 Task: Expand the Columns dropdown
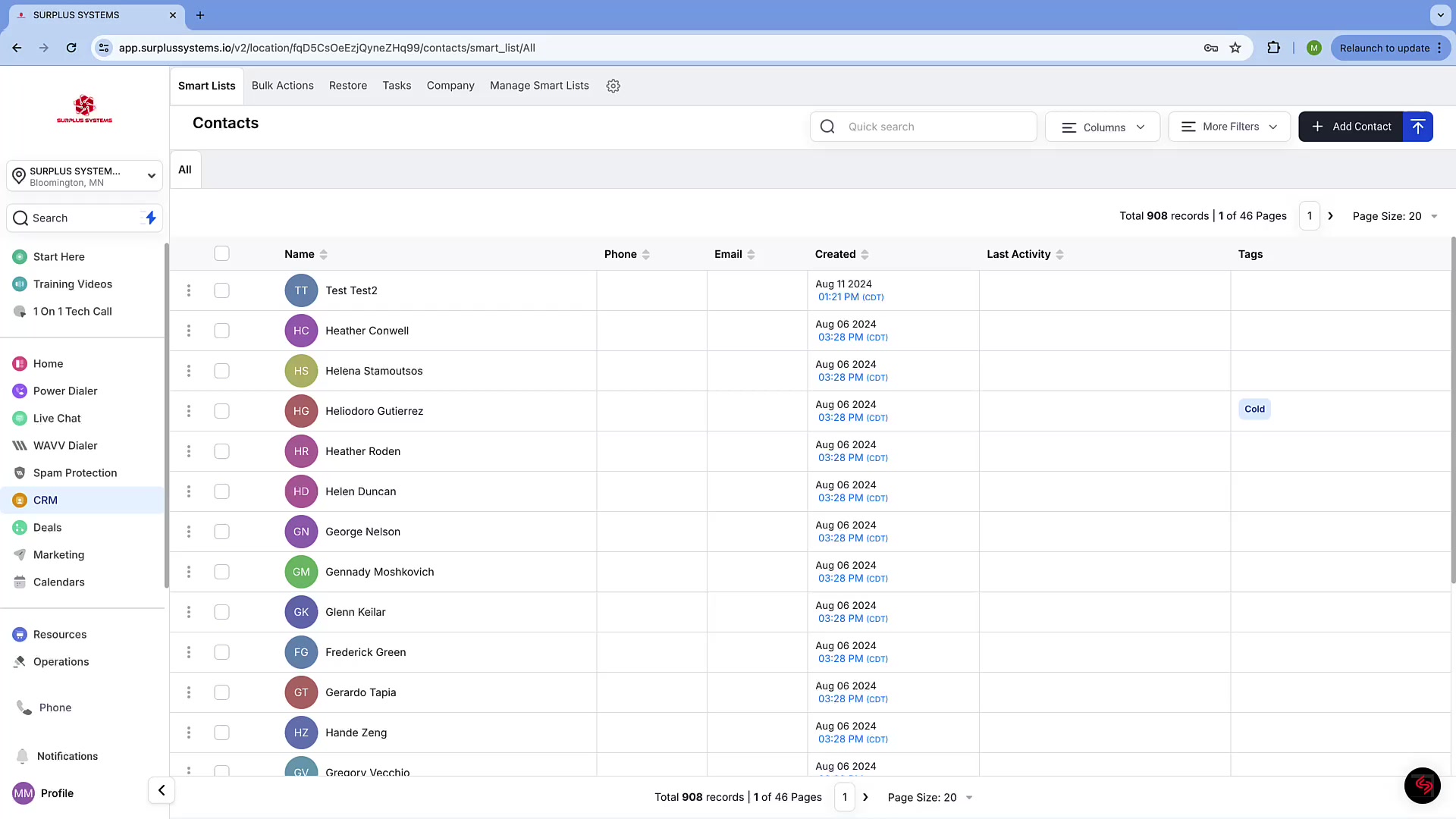coord(1103,127)
